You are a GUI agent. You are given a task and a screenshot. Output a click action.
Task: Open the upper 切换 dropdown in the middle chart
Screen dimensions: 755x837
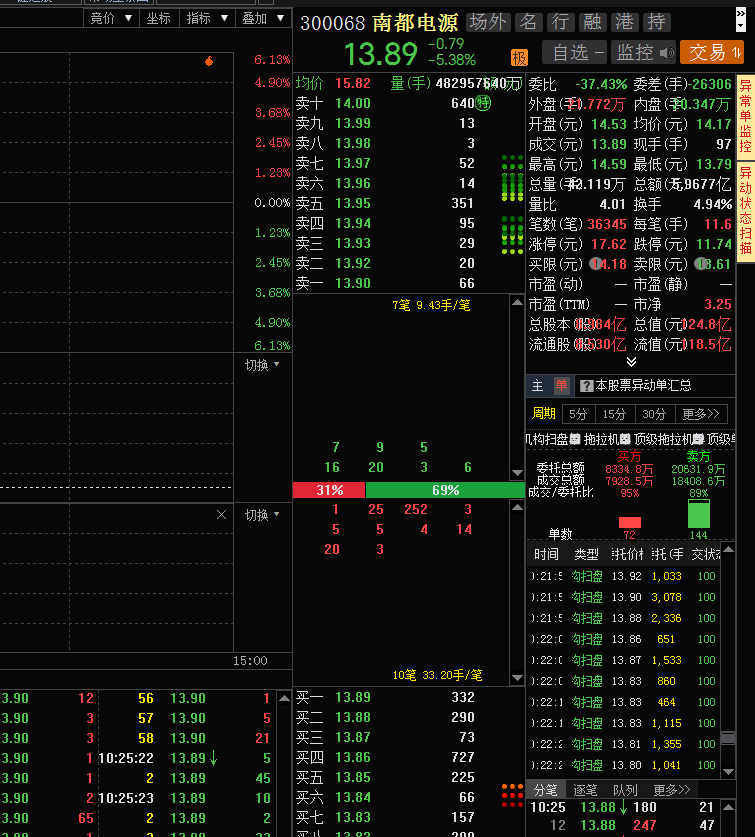262,365
